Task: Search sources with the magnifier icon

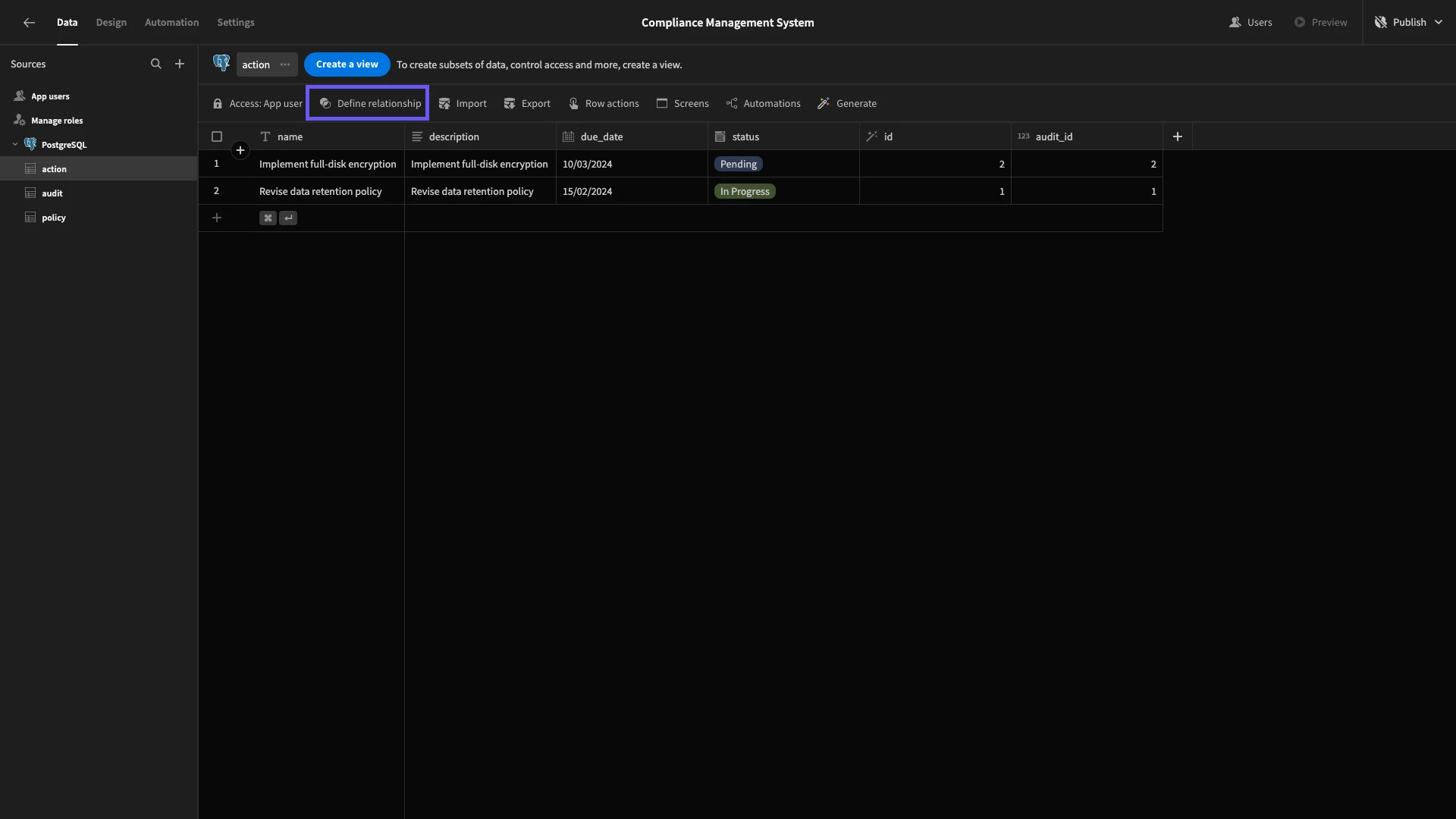Action: 156,64
